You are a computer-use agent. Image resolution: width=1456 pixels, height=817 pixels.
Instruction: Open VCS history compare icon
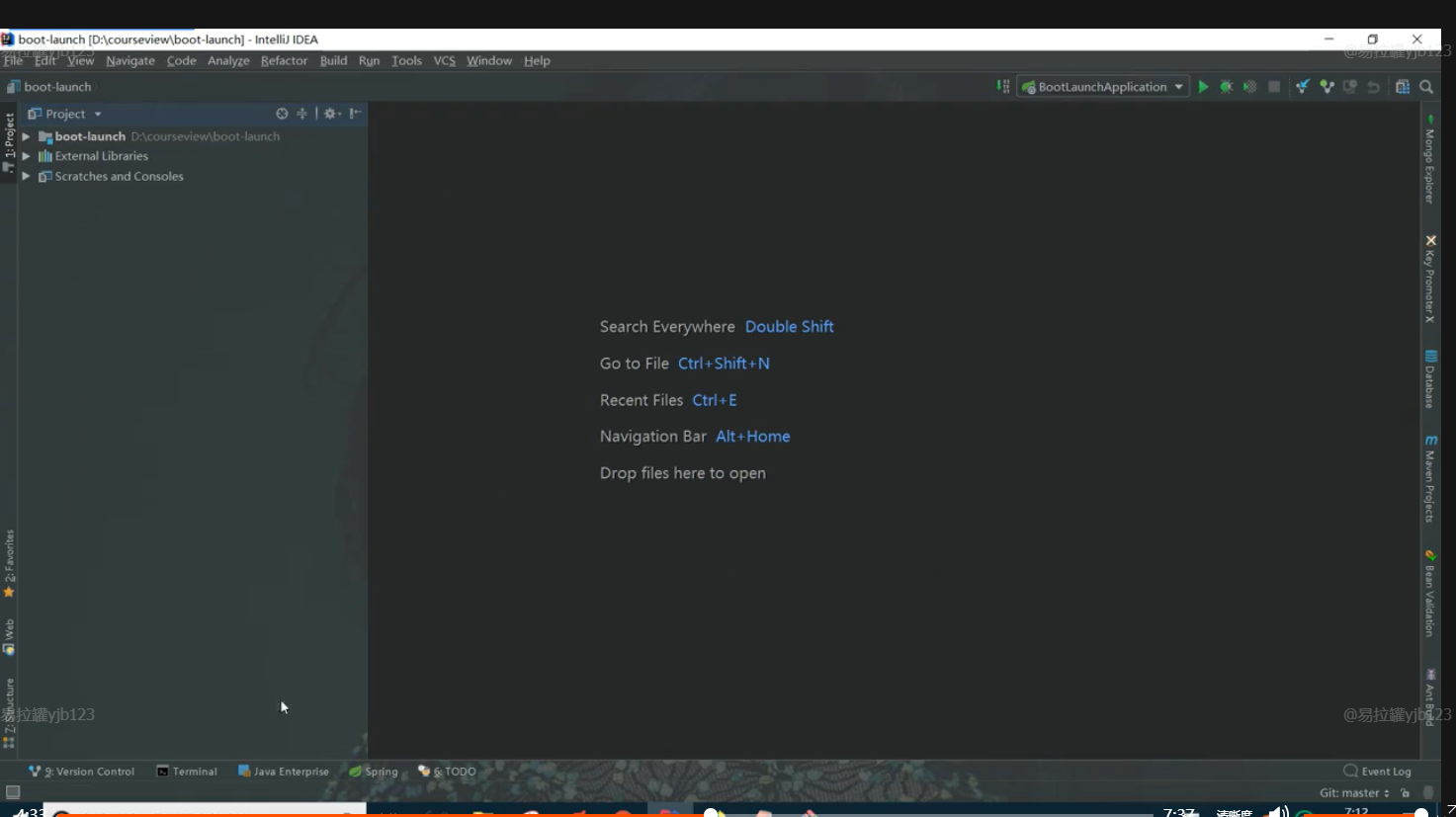pos(1350,87)
